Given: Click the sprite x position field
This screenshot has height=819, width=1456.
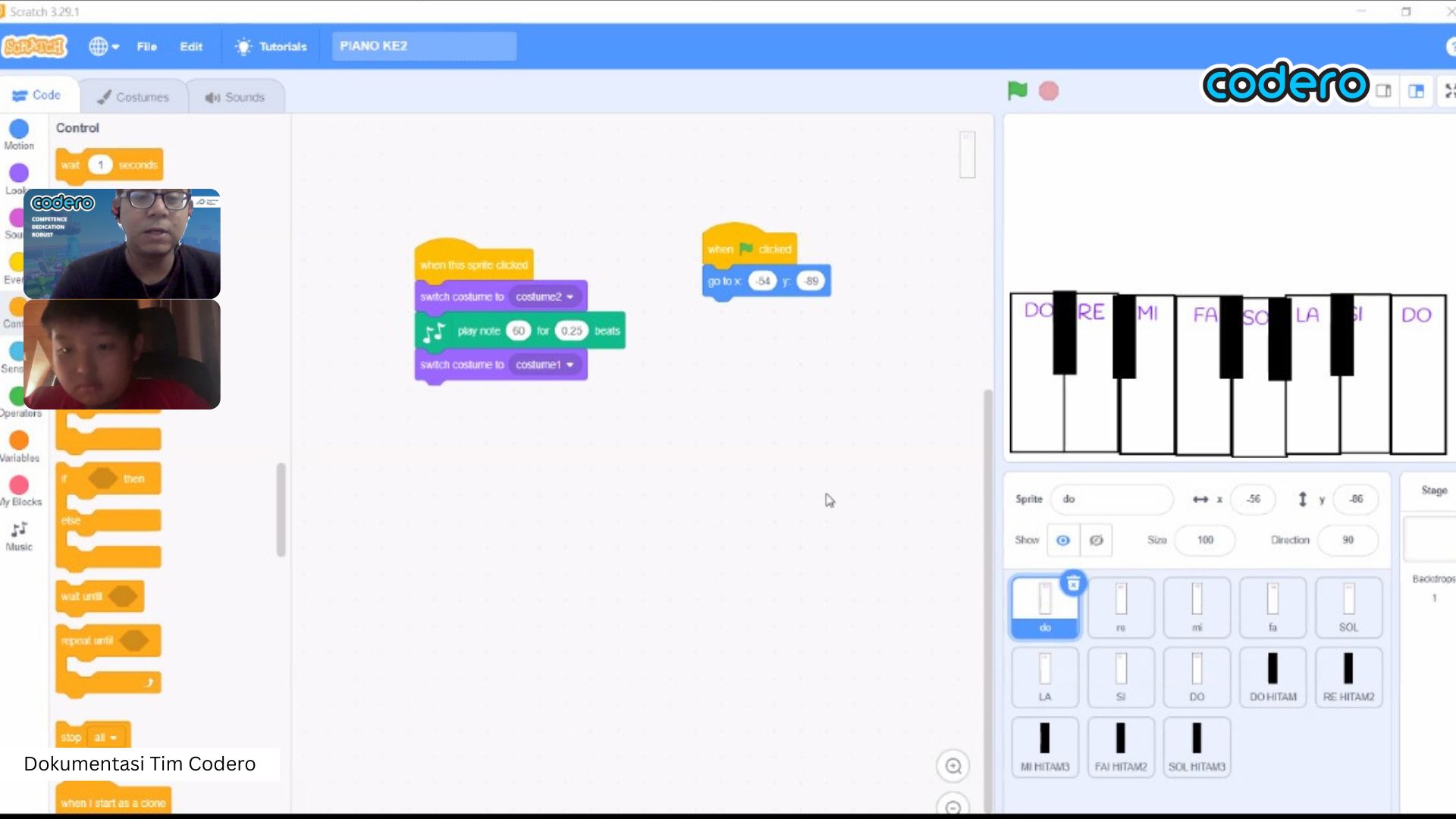Looking at the screenshot, I should [1253, 499].
